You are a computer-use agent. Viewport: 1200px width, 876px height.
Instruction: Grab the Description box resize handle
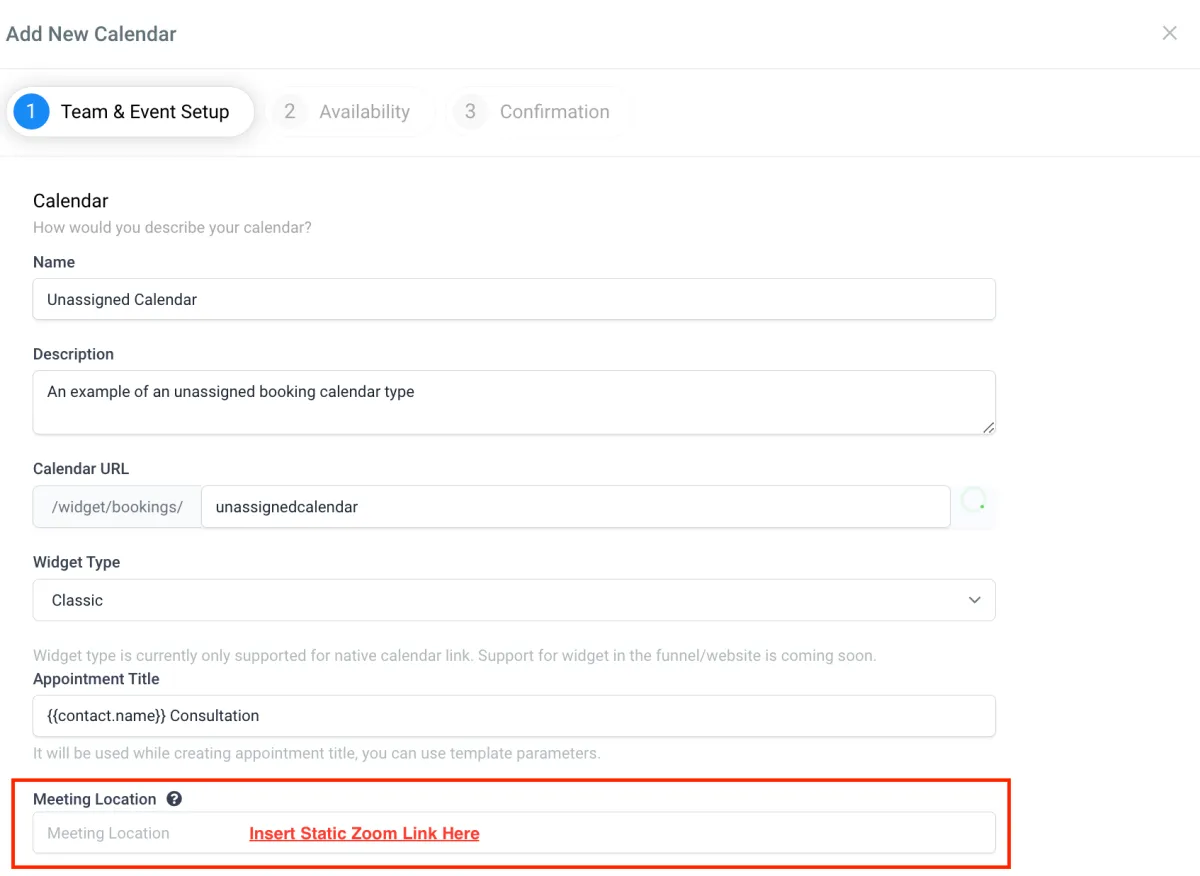point(988,427)
